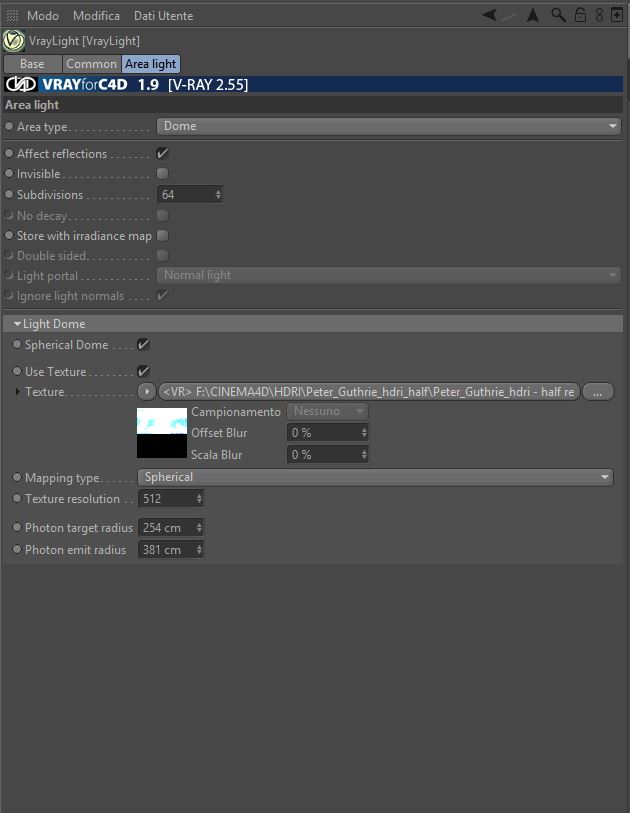This screenshot has height=813, width=630.
Task: Click the Photon target radius stepper arrows
Action: [x=200, y=527]
